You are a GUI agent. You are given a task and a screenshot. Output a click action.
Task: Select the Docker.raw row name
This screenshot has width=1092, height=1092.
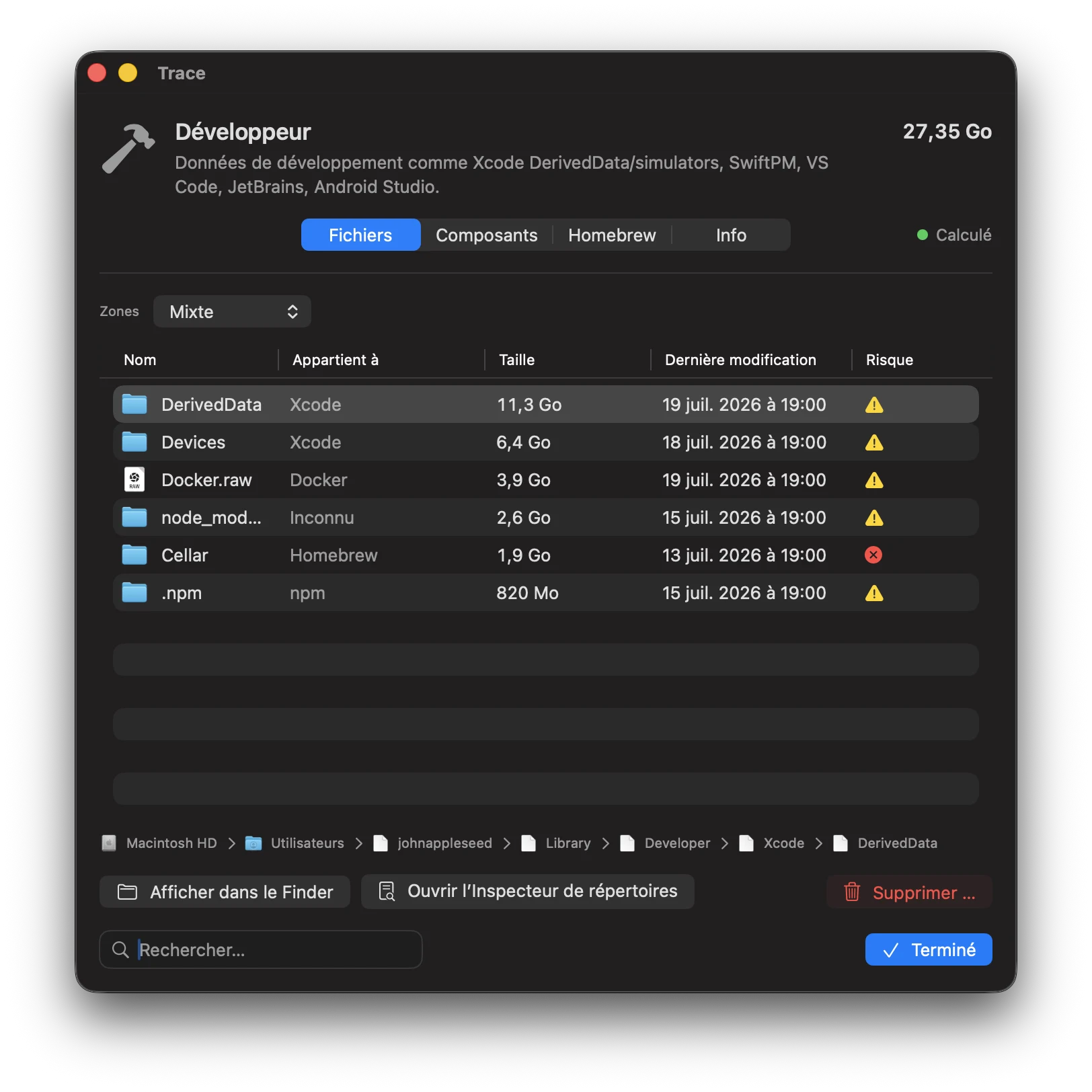click(206, 479)
